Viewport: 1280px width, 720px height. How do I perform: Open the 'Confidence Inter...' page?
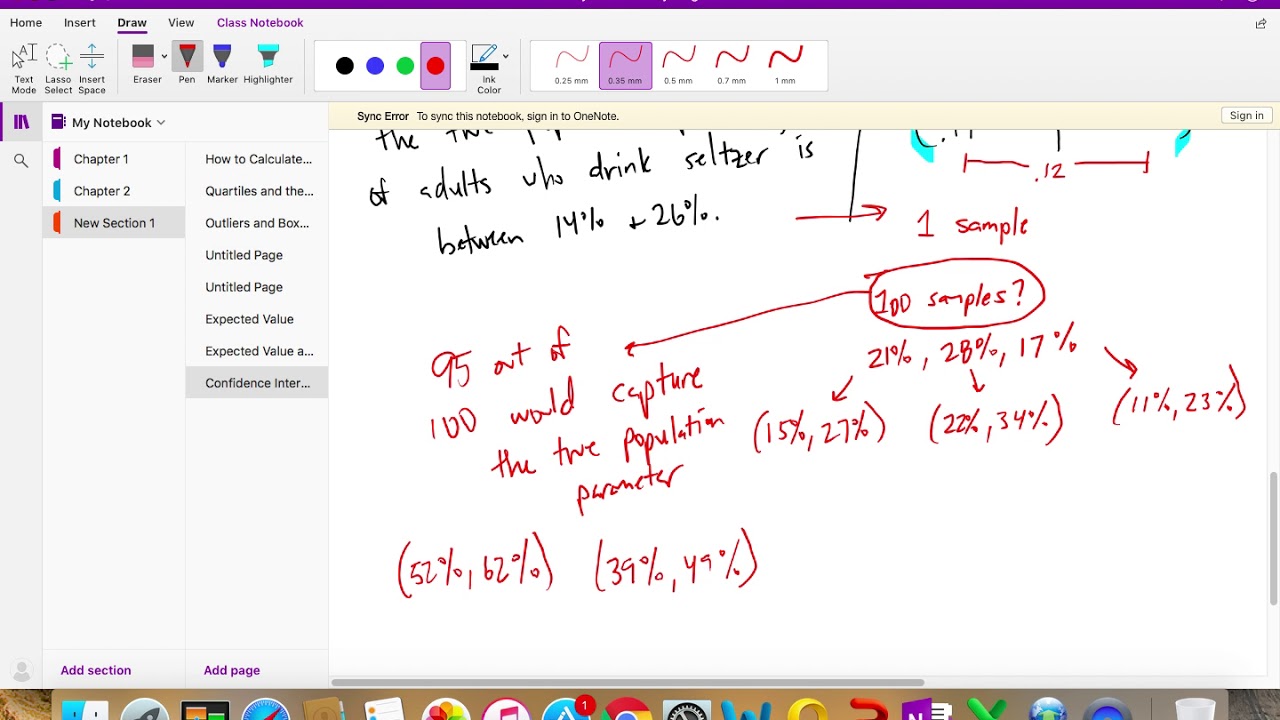257,383
